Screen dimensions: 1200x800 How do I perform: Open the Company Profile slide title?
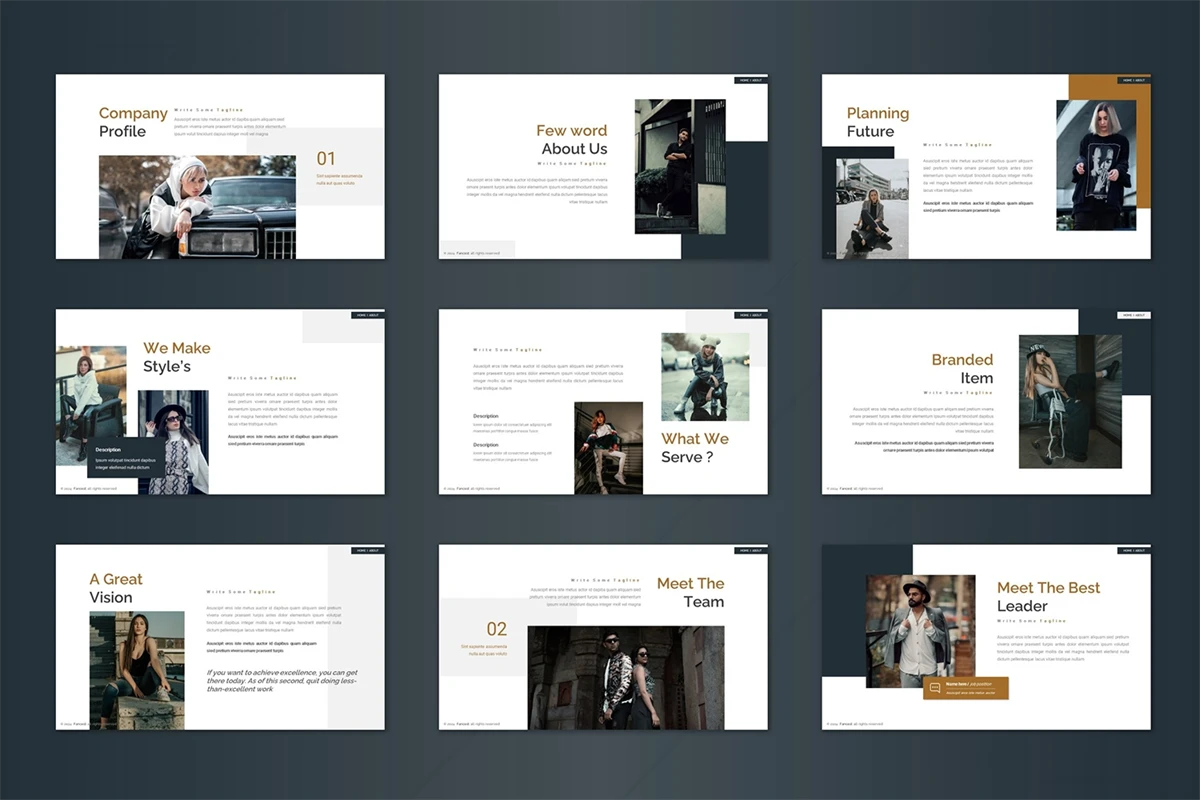coord(133,122)
